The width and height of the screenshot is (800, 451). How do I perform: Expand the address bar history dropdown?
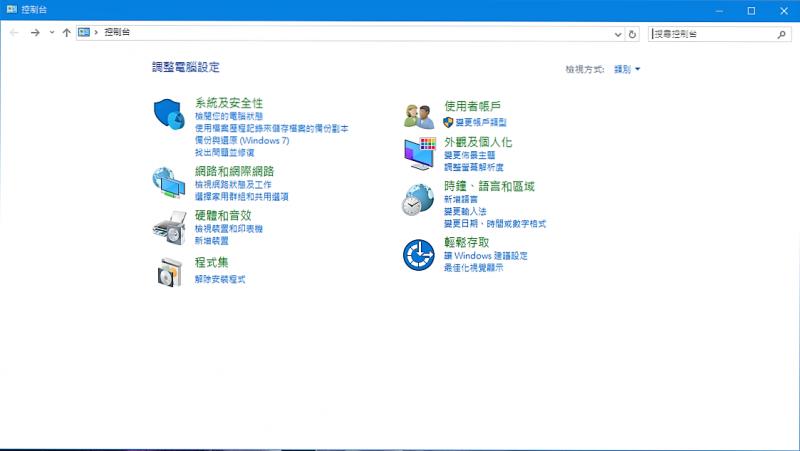coord(618,34)
